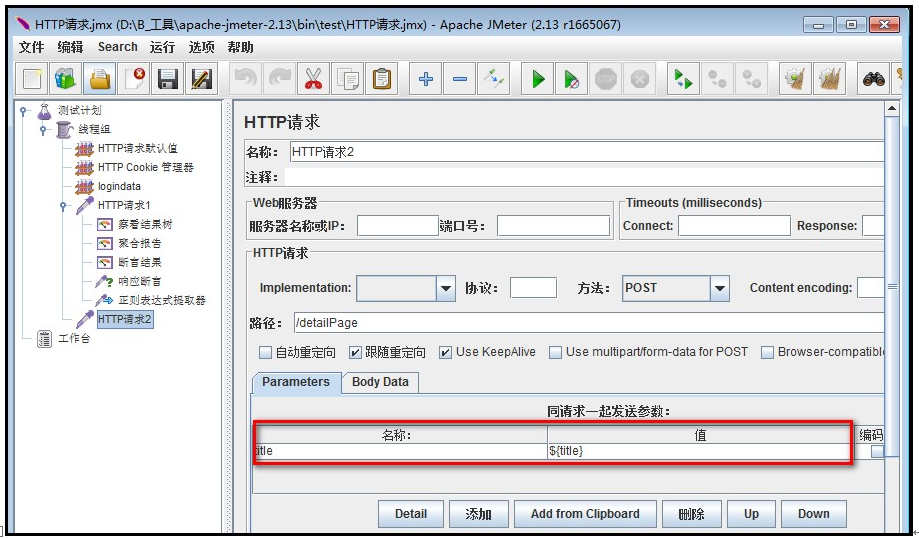Open Search with binoculars icon
This screenshot has width=919, height=538.
(x=873, y=79)
